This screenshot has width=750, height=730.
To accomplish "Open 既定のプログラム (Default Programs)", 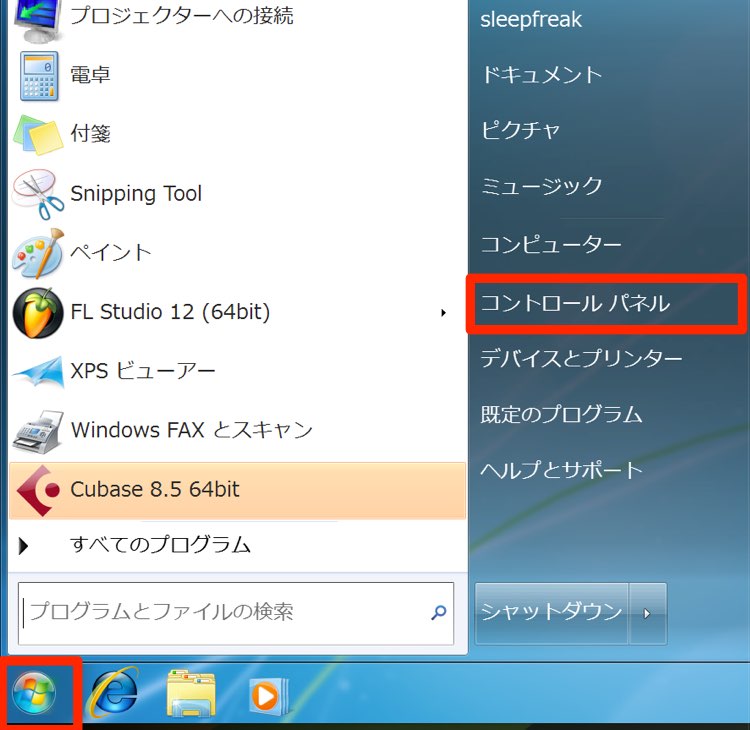I will point(562,414).
